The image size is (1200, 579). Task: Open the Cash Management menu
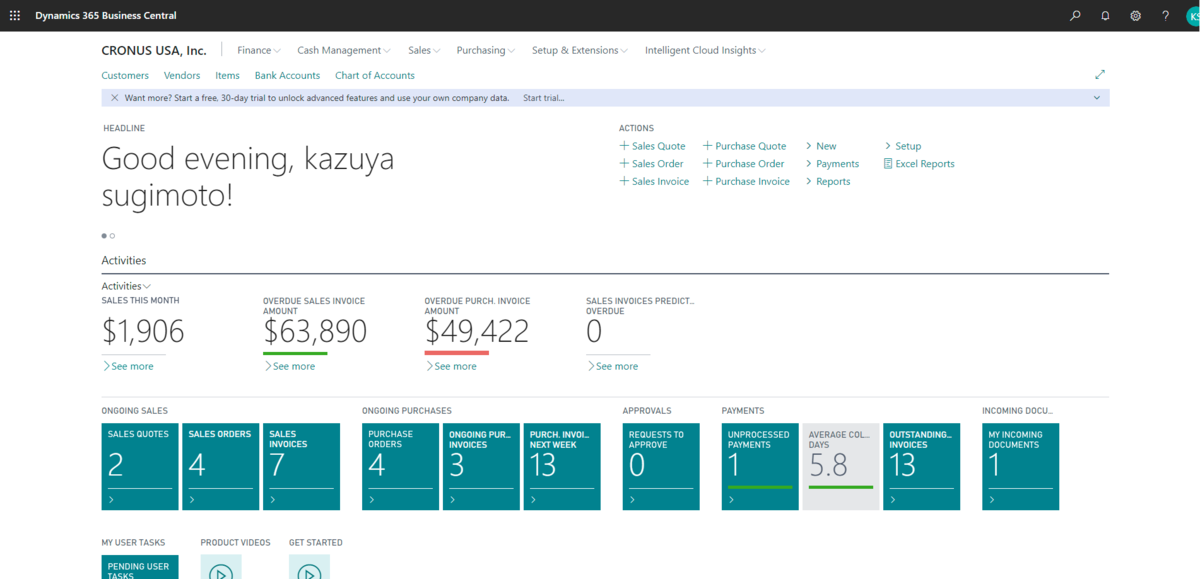[344, 50]
